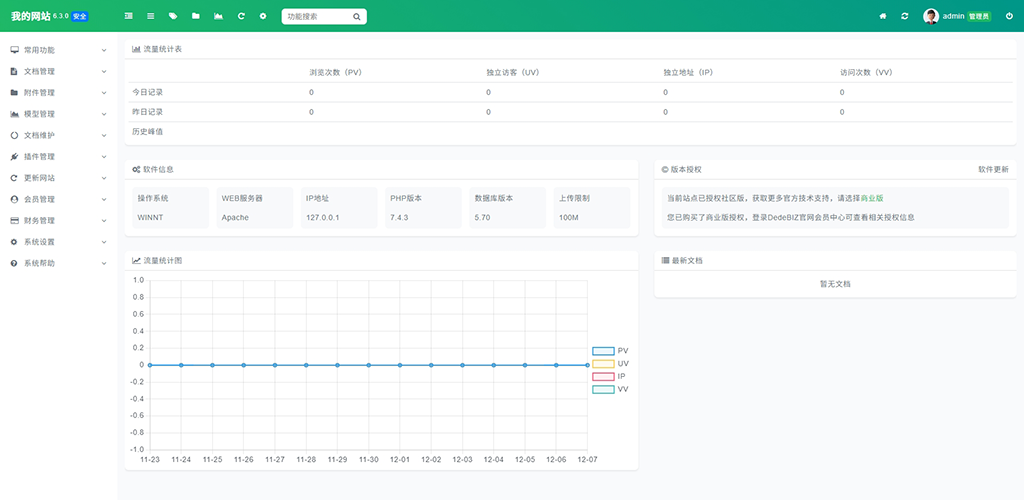Expand the 系统设置 sidebar menu
Viewport: 1024px width, 500px height.
[58, 242]
